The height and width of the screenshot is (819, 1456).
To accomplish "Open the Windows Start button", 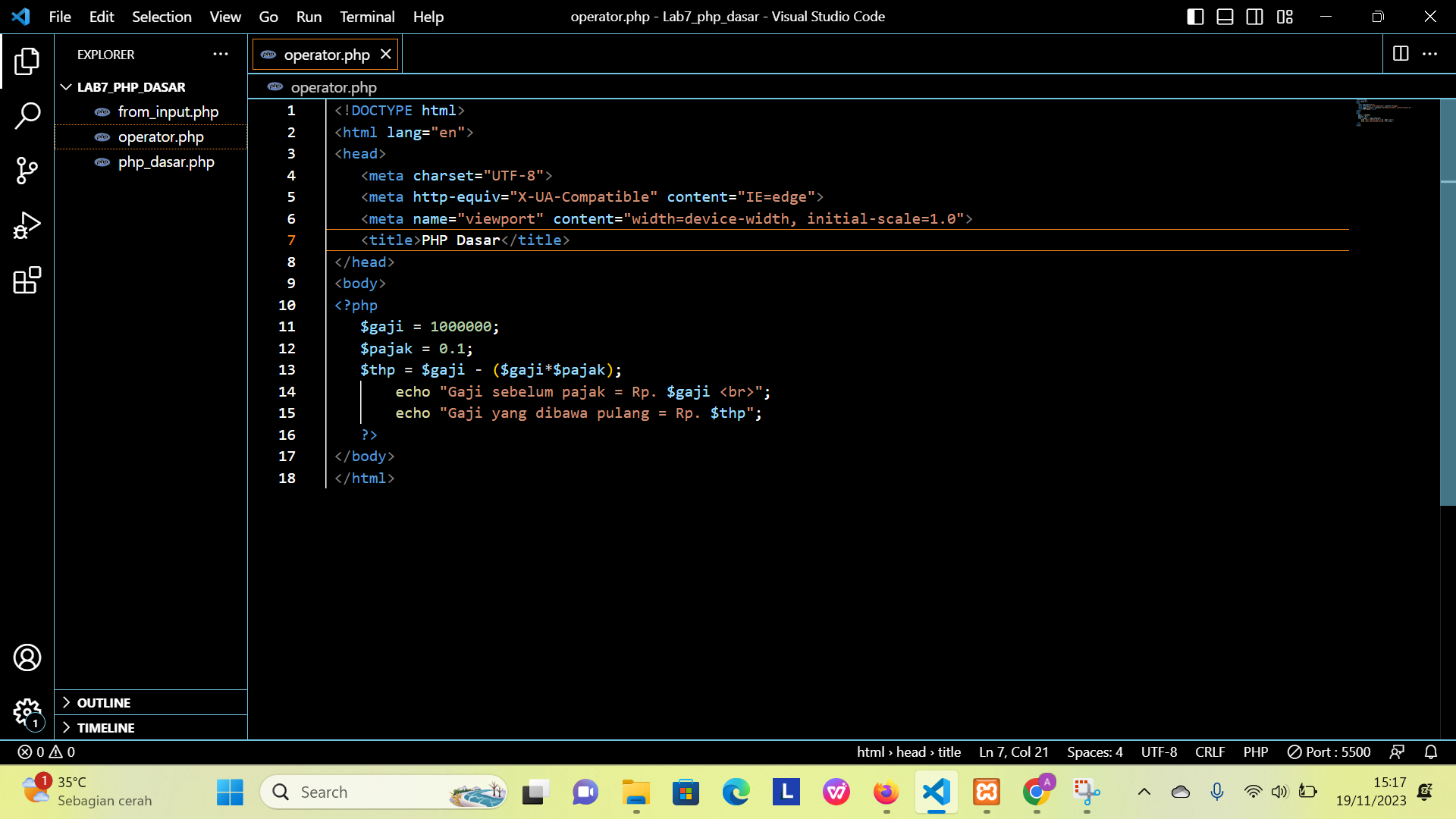I will point(230,792).
